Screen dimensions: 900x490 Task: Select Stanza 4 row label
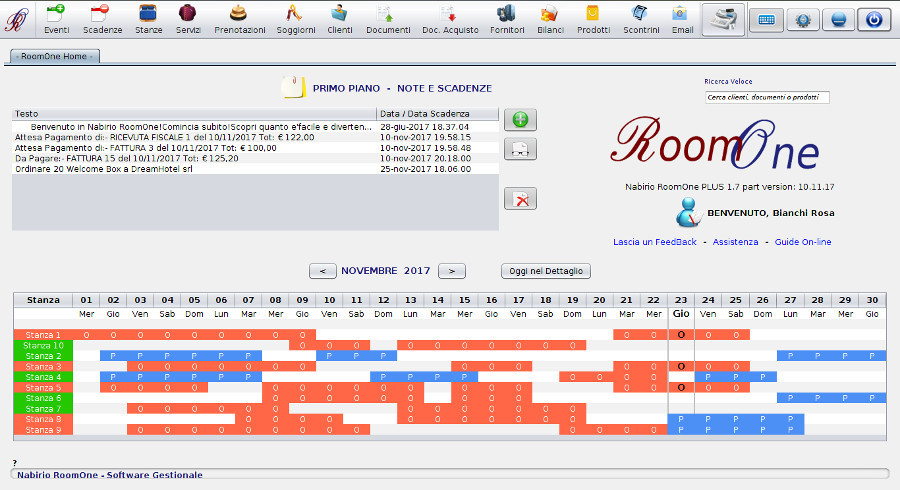43,377
